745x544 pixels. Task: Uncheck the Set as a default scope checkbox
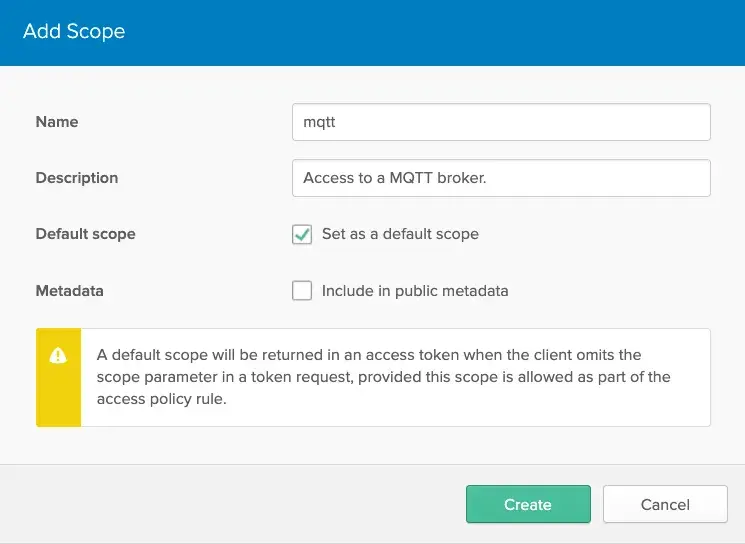(x=302, y=234)
